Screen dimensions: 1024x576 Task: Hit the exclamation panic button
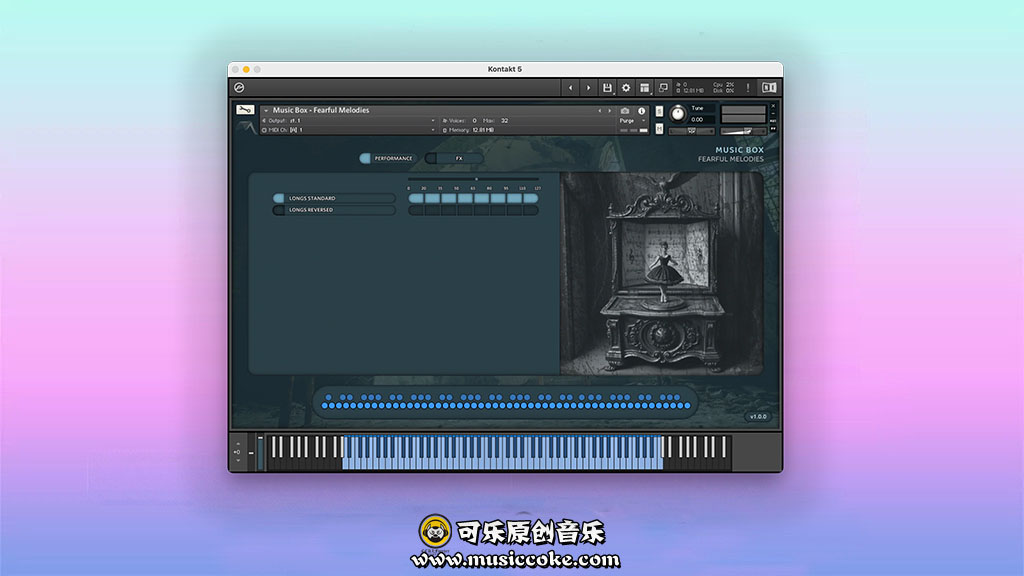tap(748, 88)
